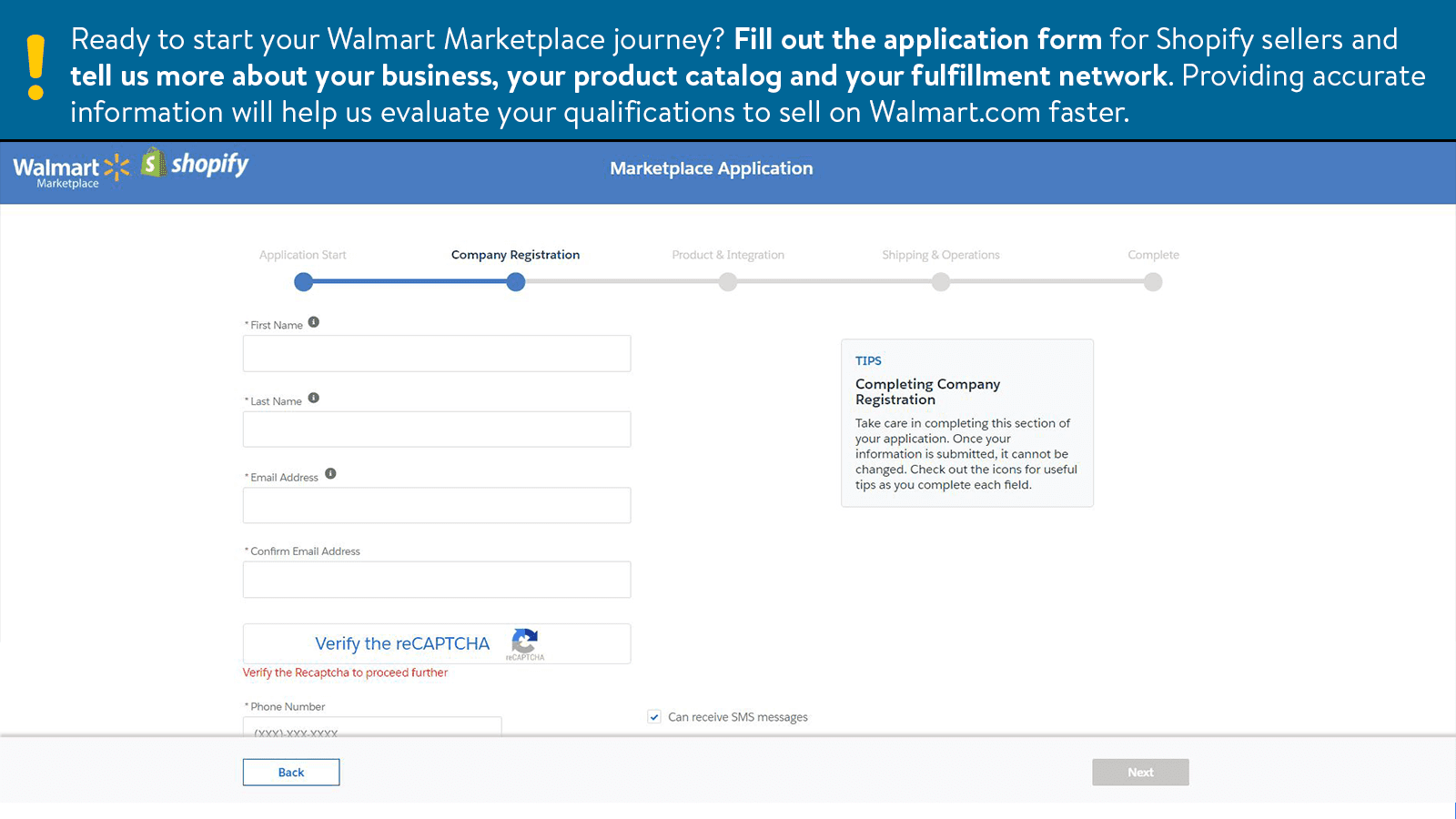This screenshot has width=1456, height=819.
Task: Click the First Name input field
Action: 437,353
